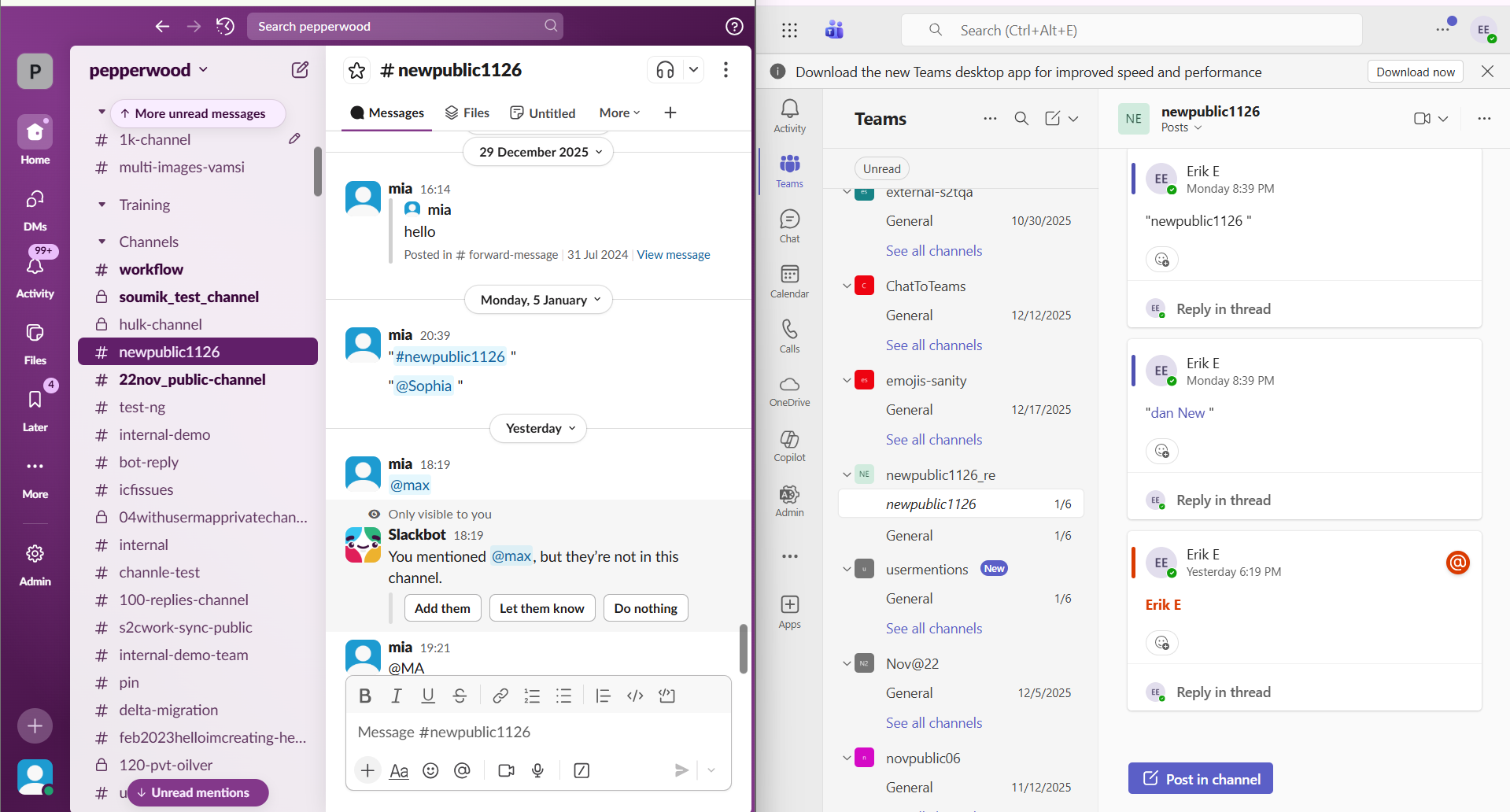Open Copilot in the Teams sidebar
Viewport: 1510px width, 812px height.
[788, 445]
